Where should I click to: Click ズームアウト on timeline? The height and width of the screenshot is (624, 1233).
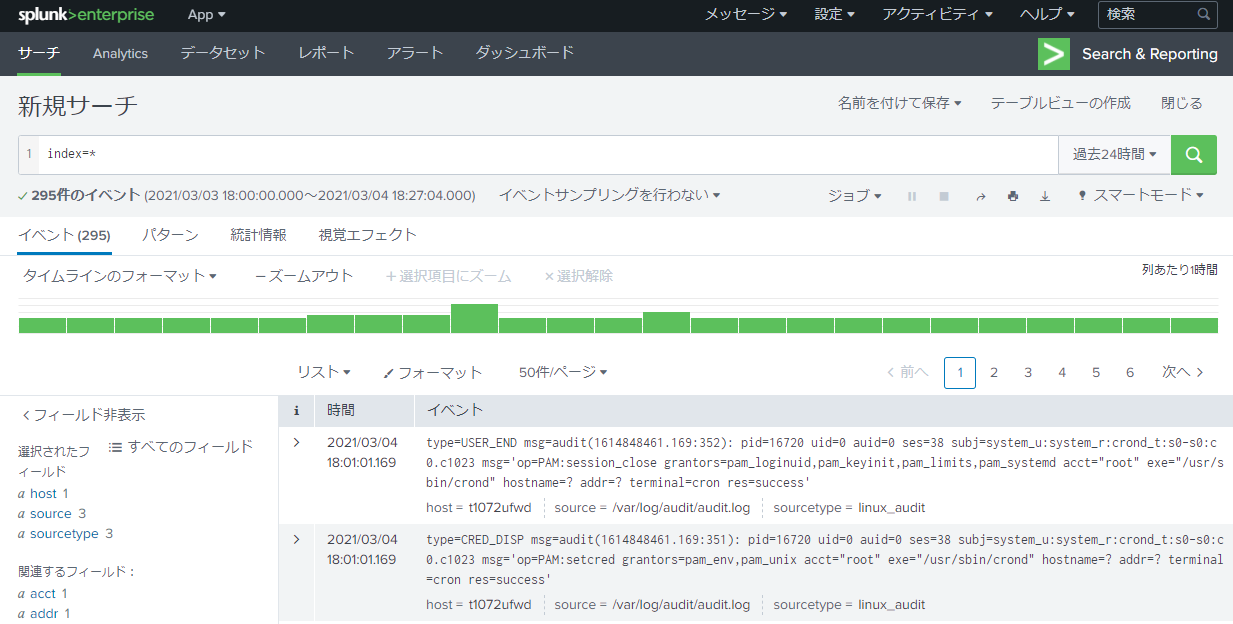[304, 276]
